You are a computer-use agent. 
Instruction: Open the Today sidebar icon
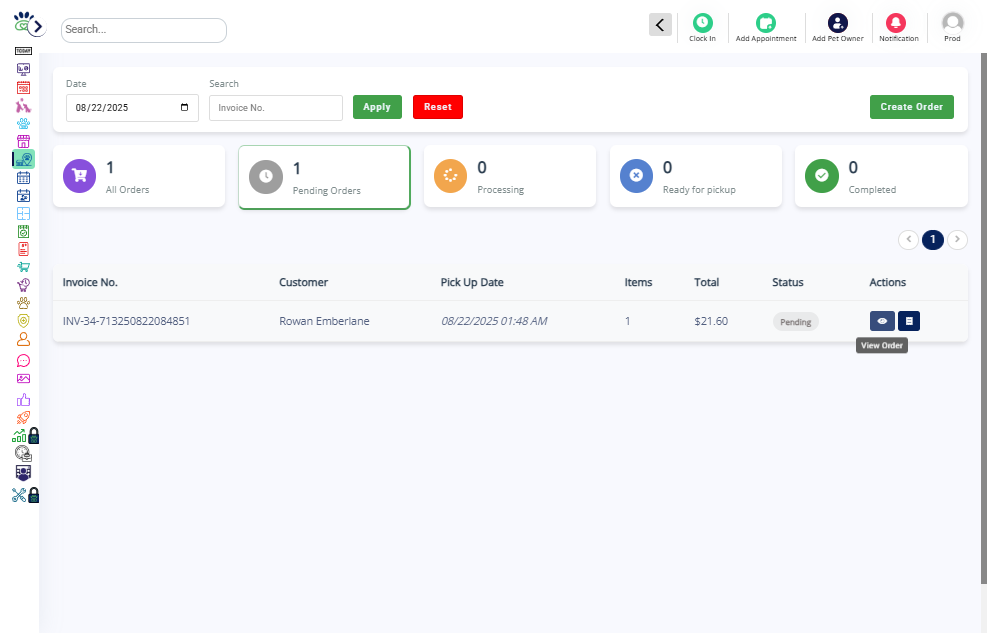click(23, 51)
